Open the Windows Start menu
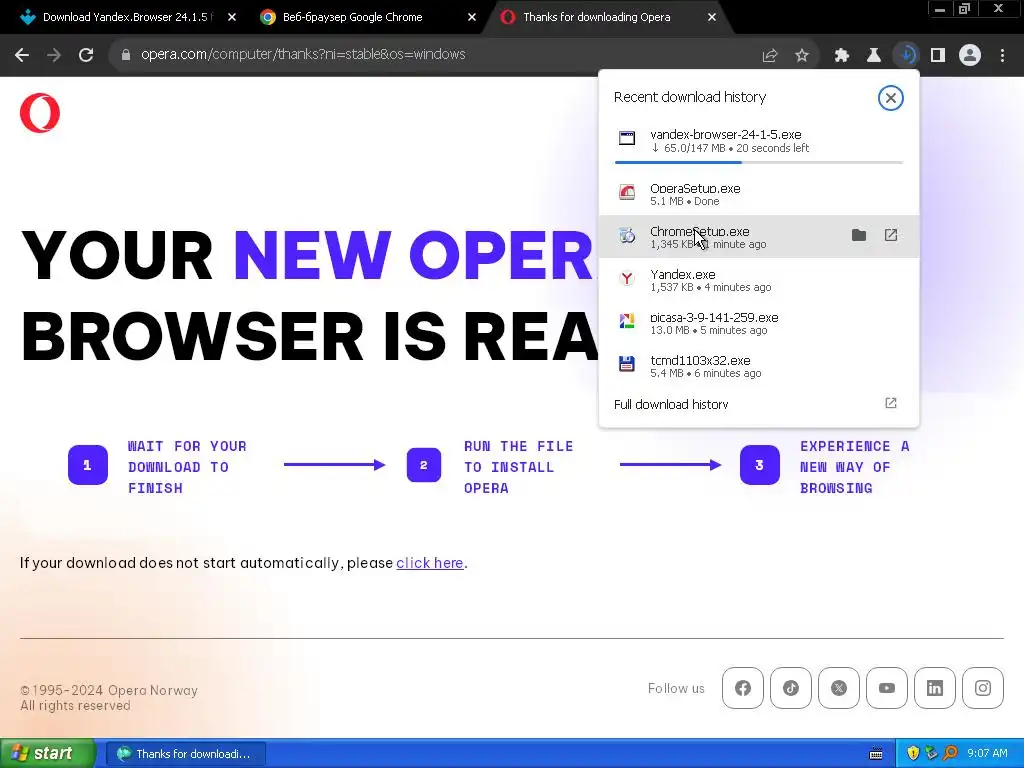 [x=47, y=753]
